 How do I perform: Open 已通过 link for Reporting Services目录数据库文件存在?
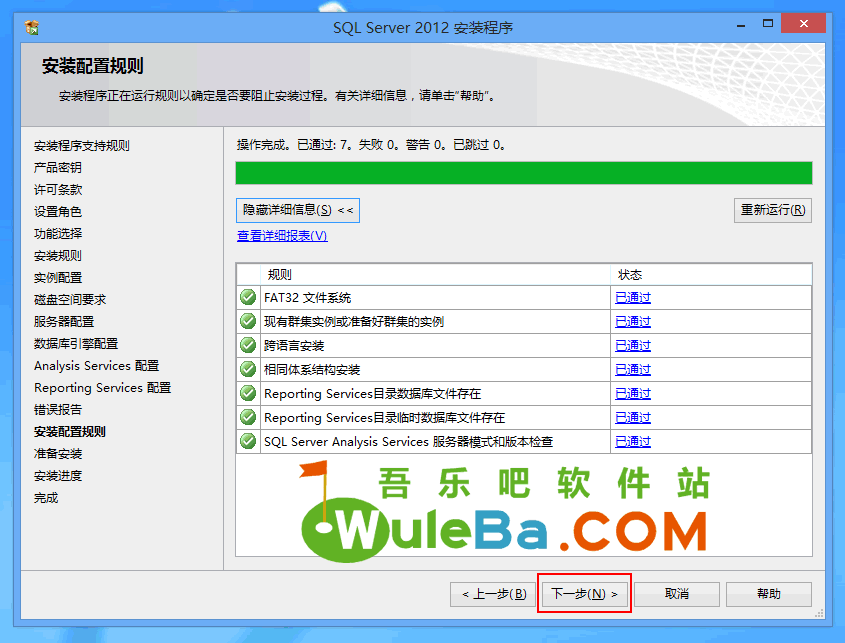633,393
